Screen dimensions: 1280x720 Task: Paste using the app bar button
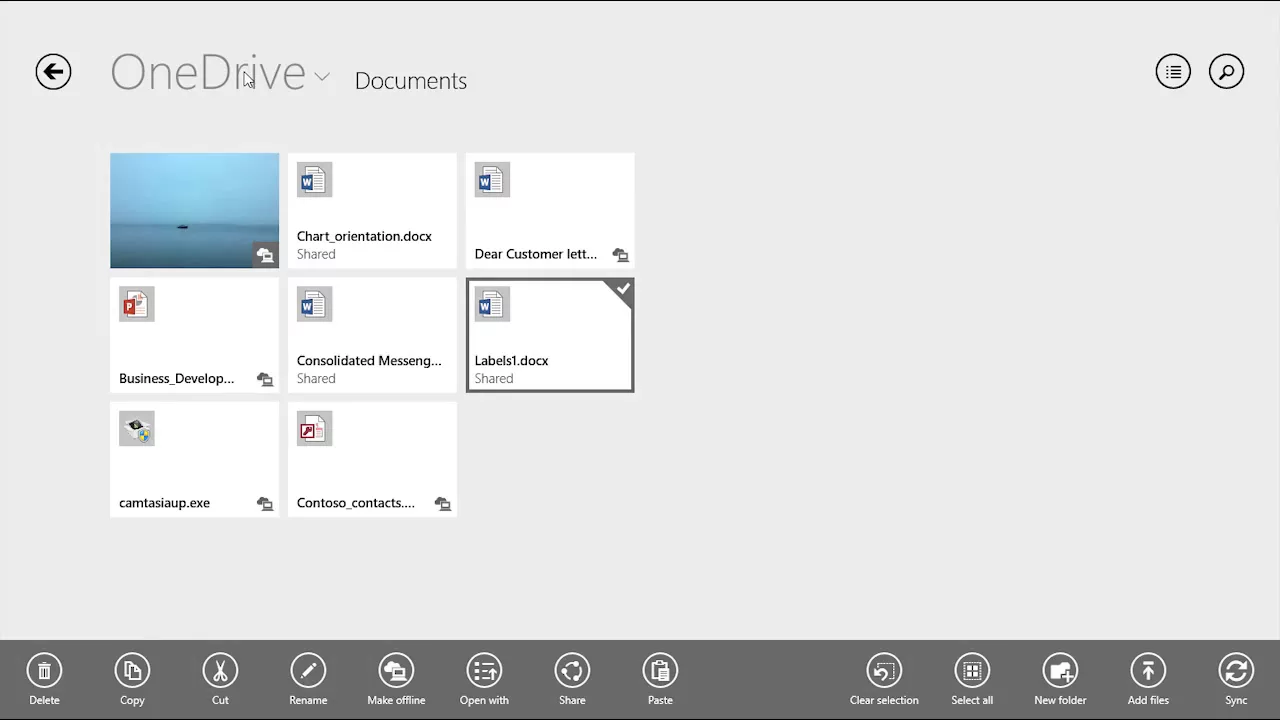click(660, 680)
